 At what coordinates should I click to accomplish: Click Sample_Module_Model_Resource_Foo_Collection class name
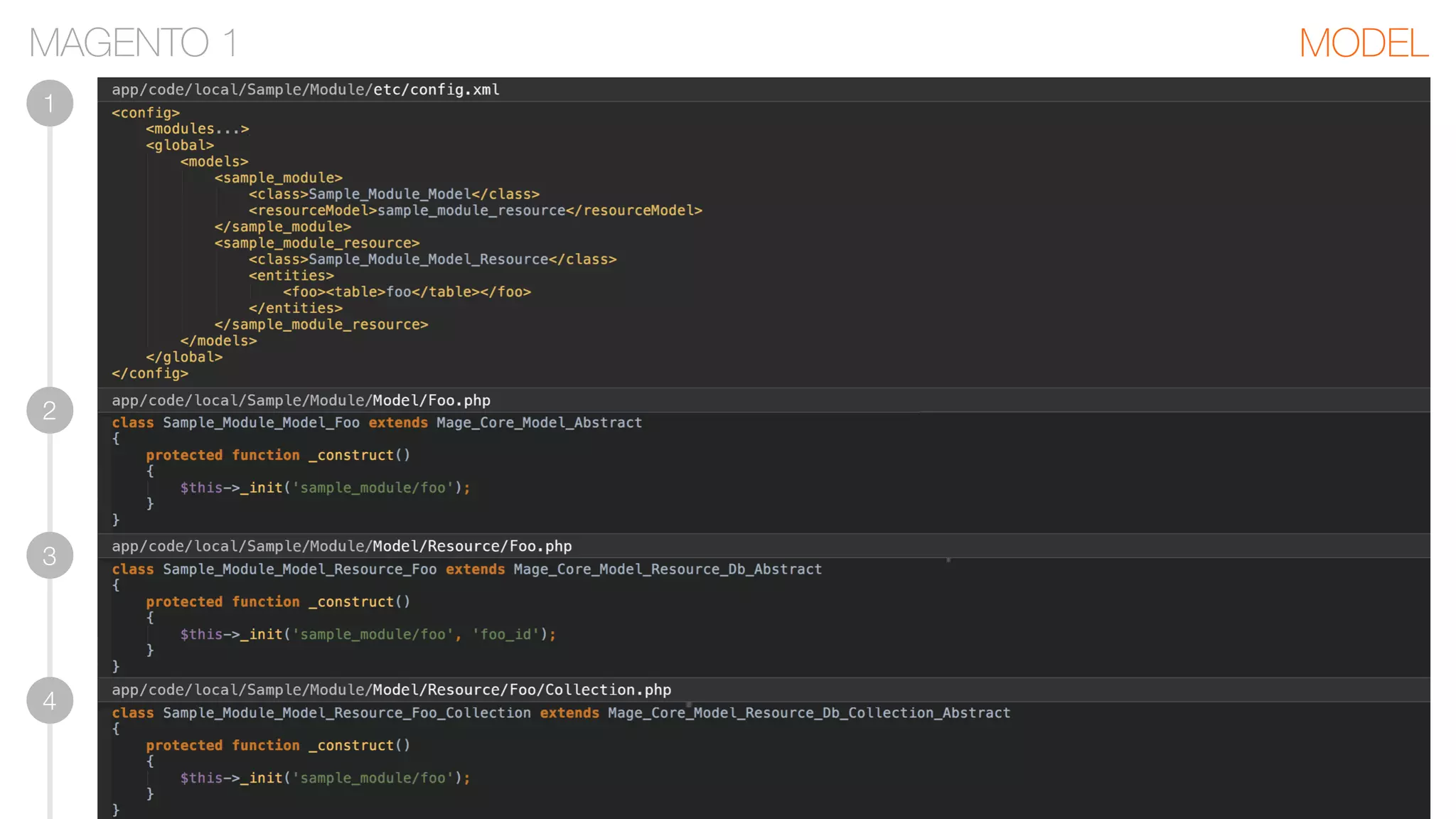coord(347,713)
